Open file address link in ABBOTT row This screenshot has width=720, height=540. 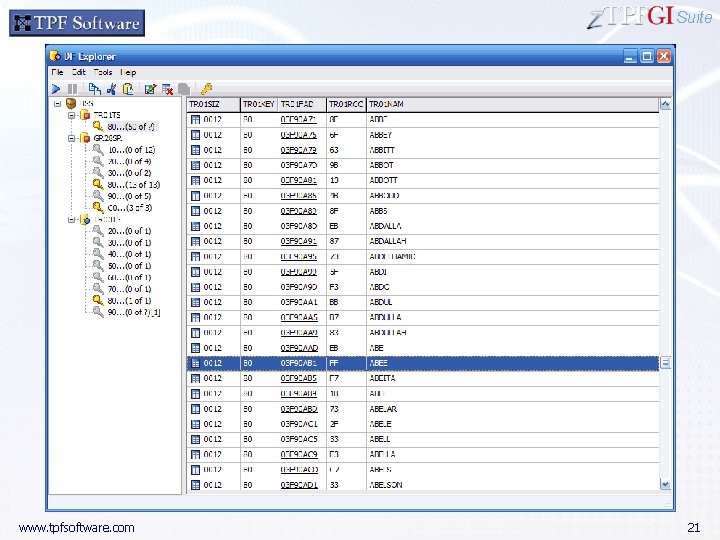pyautogui.click(x=298, y=180)
